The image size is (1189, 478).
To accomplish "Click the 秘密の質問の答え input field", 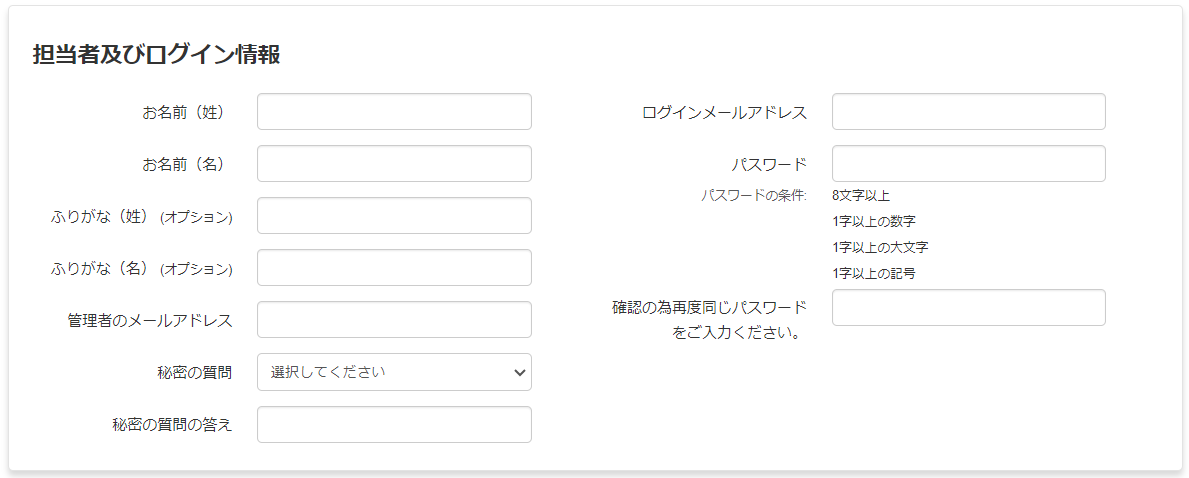I will tap(394, 424).
